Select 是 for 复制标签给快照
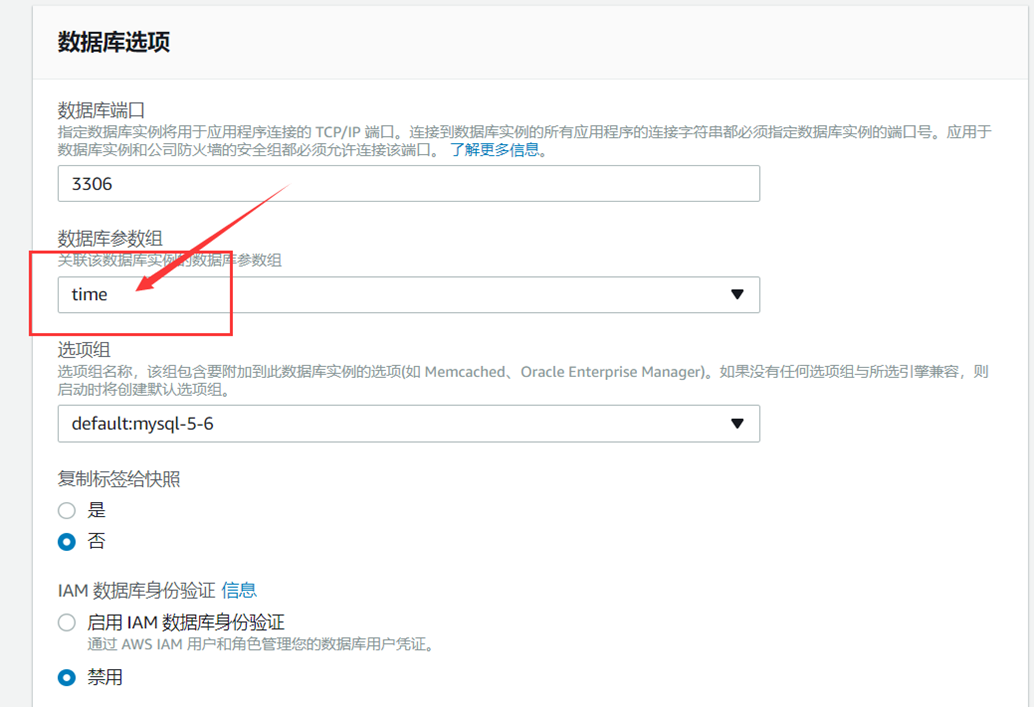The height and width of the screenshot is (707, 1034). tap(66, 510)
